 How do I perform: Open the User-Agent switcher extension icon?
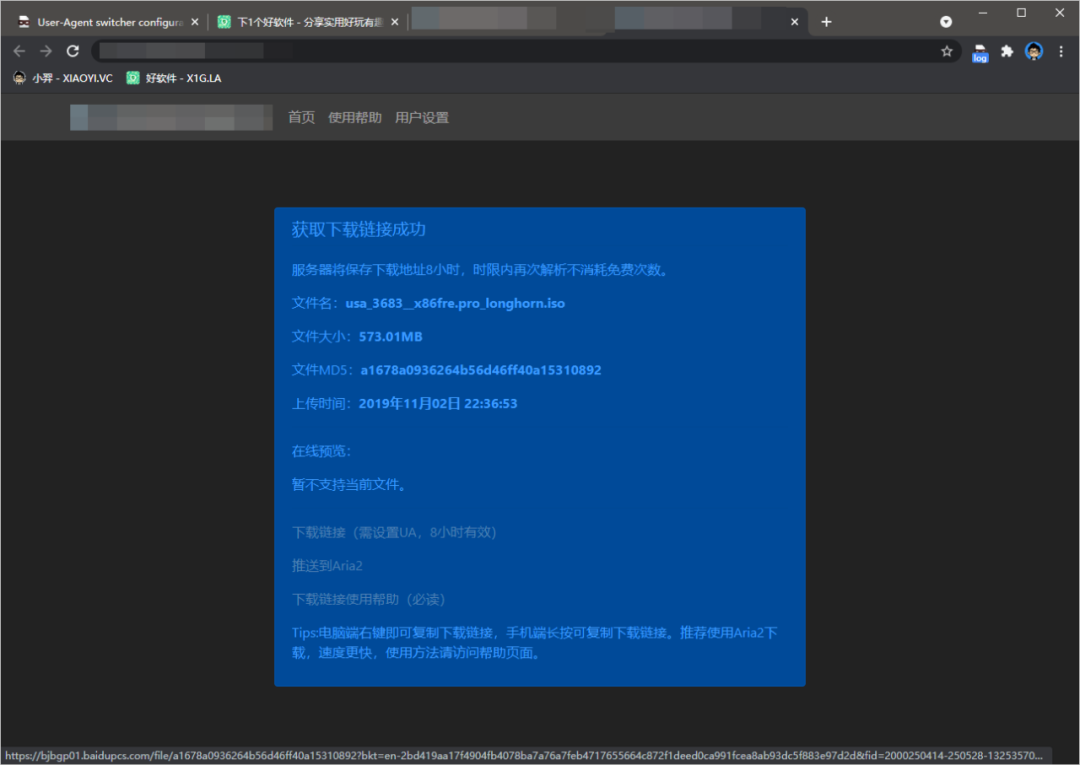(980, 53)
